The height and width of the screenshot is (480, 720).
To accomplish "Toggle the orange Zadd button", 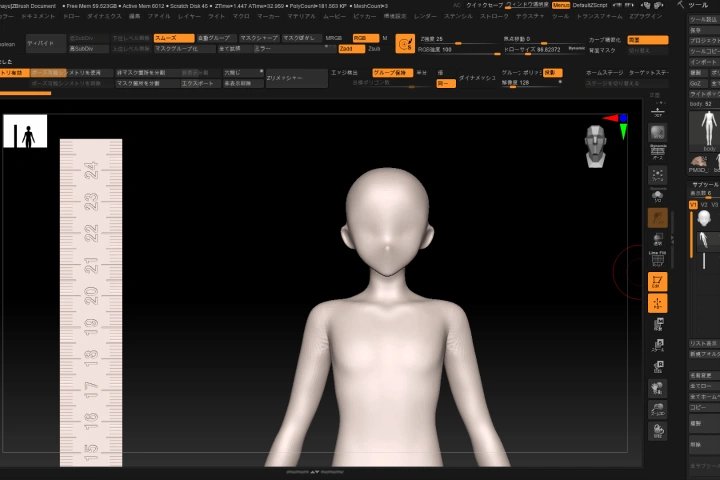I will coord(352,49).
